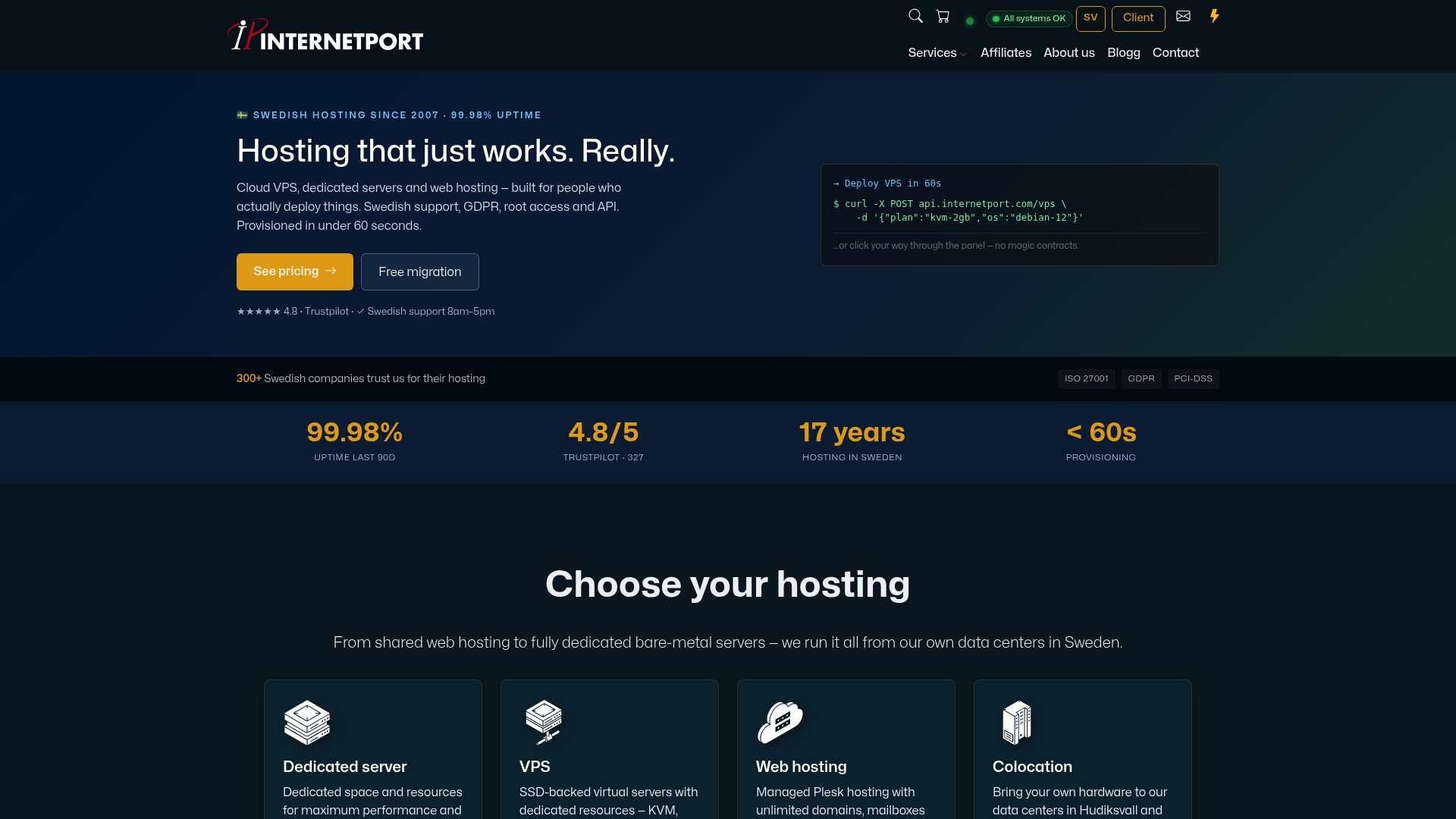Click the Dedicated server stack icon

[307, 722]
